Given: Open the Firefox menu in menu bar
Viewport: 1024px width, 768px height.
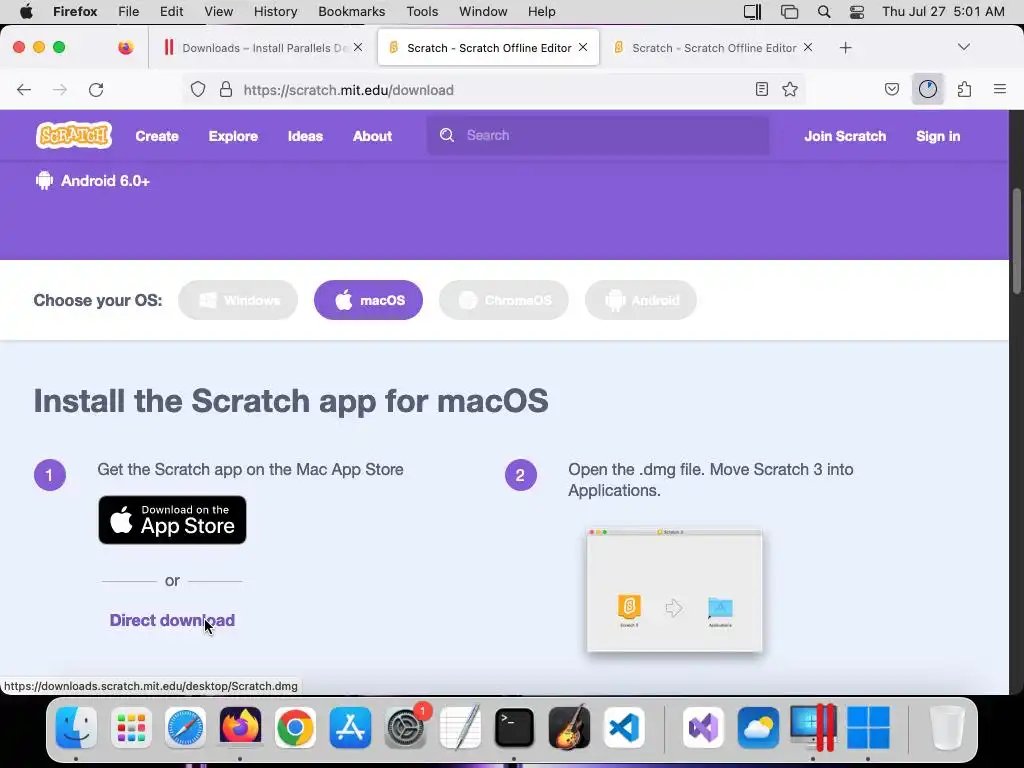Looking at the screenshot, I should click(75, 12).
